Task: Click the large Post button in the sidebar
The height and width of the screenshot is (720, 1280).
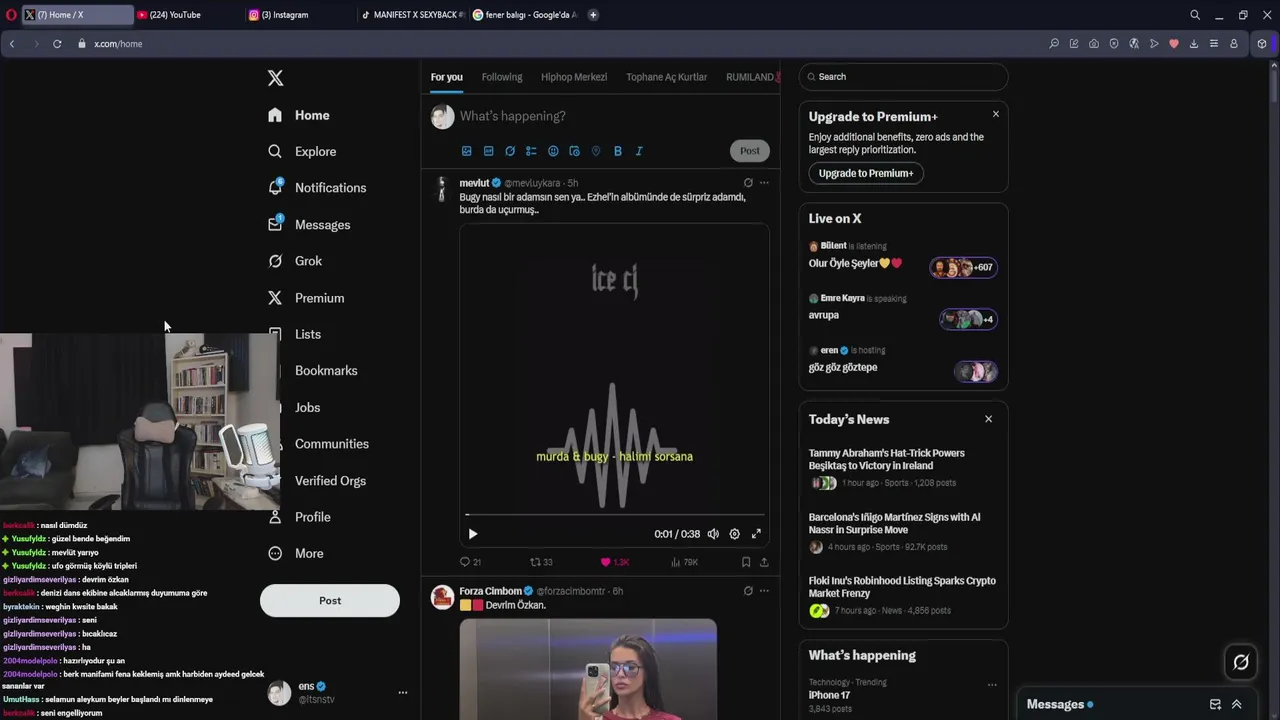Action: point(330,600)
